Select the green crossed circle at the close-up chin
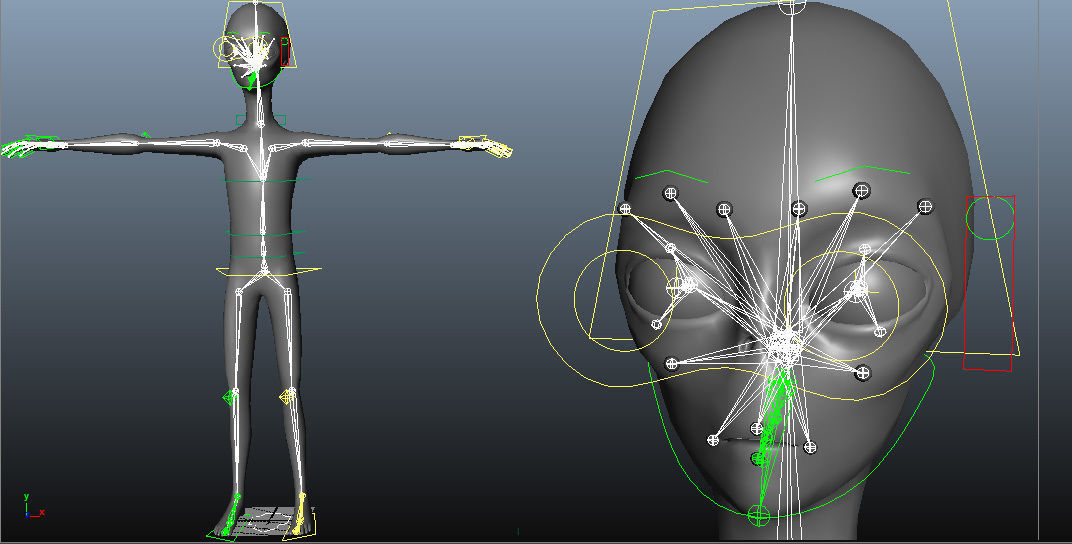1072x544 pixels. pos(758,515)
